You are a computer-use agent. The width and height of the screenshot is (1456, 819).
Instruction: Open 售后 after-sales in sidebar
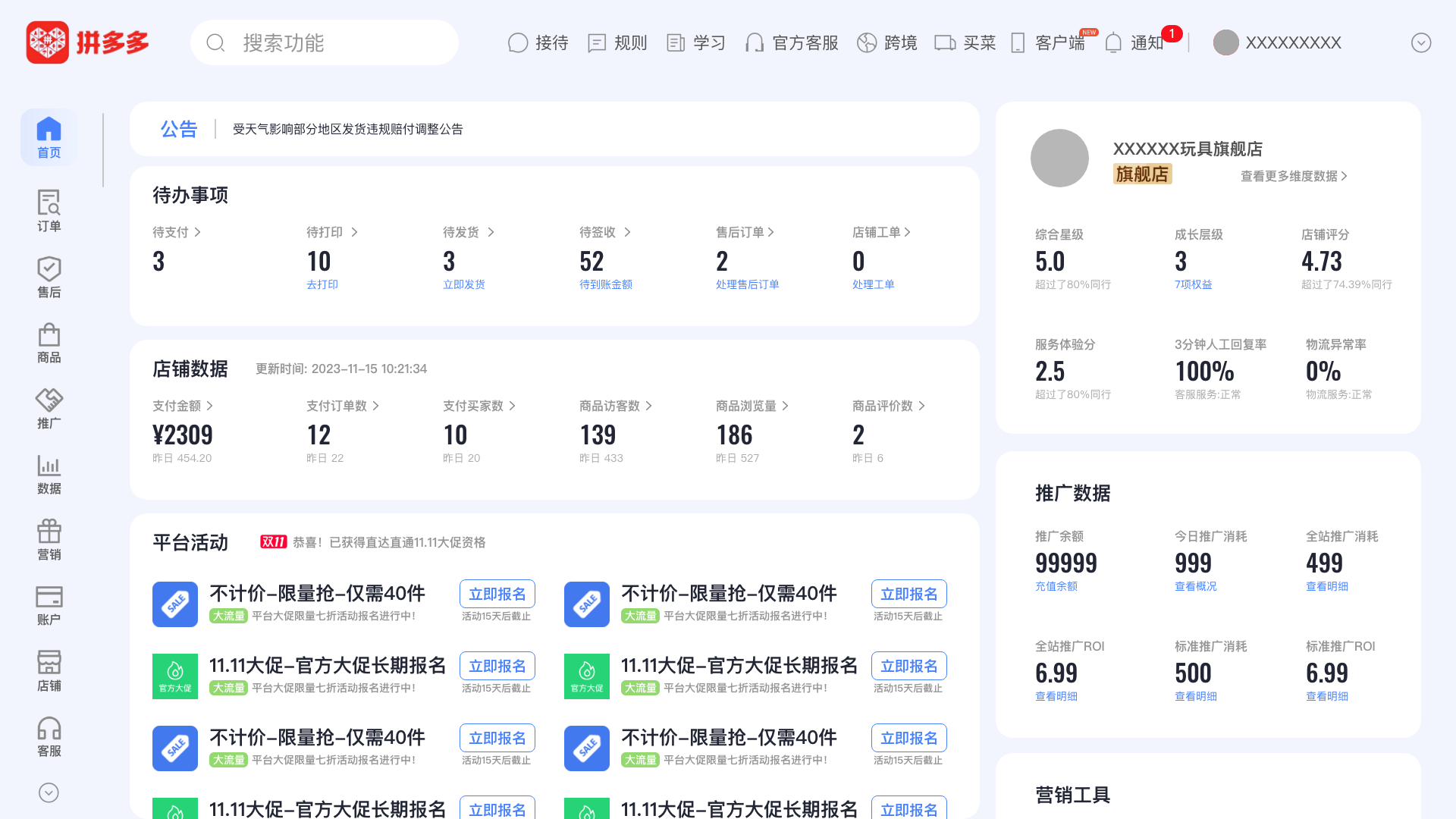pyautogui.click(x=49, y=277)
